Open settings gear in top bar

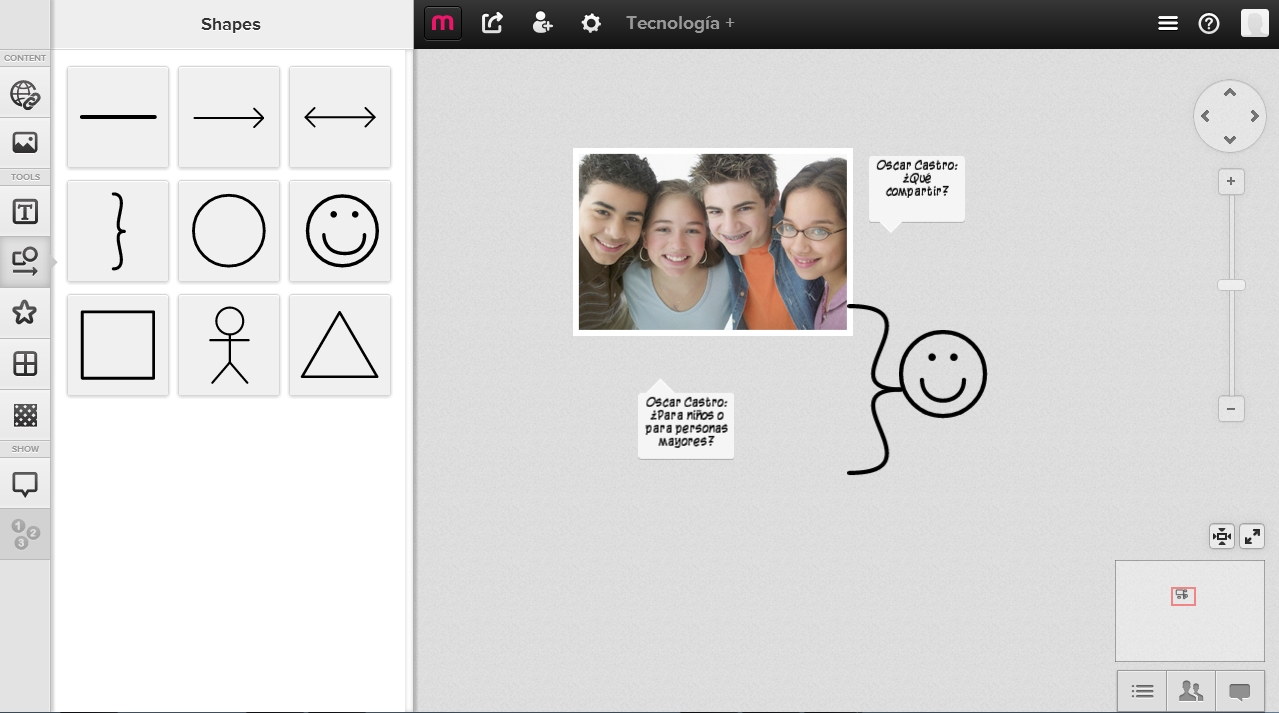click(591, 23)
